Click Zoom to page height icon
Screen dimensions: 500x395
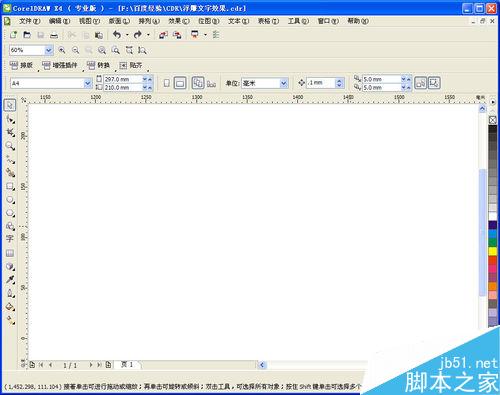coord(142,50)
